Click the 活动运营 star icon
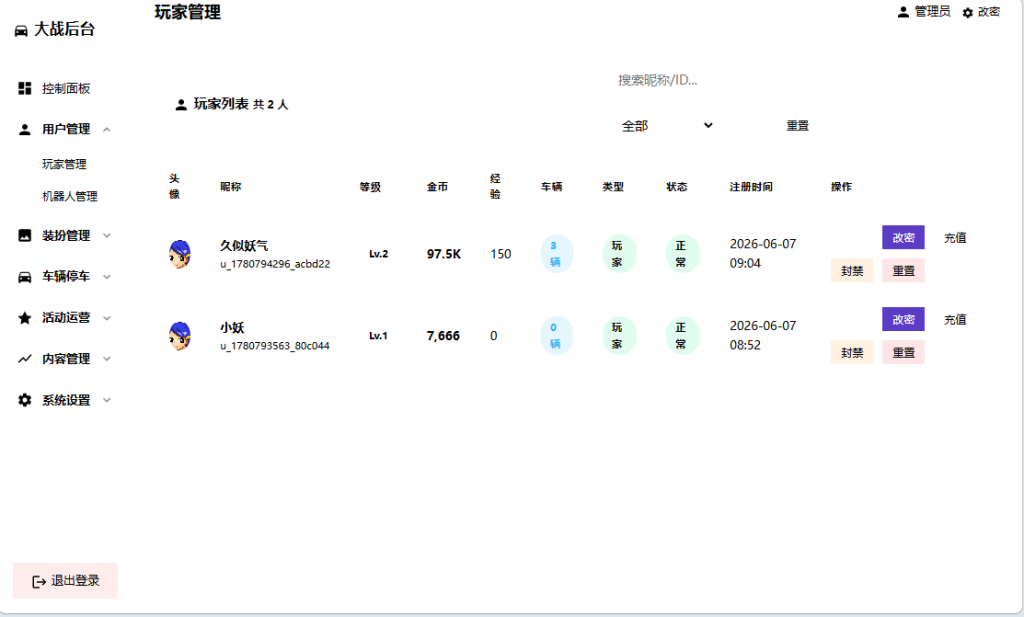Viewport: 1024px width, 617px height. coord(25,318)
